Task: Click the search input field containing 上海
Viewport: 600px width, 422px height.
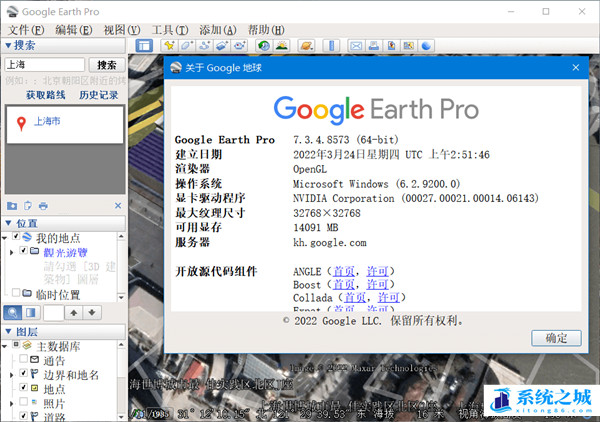Action: pyautogui.click(x=45, y=65)
